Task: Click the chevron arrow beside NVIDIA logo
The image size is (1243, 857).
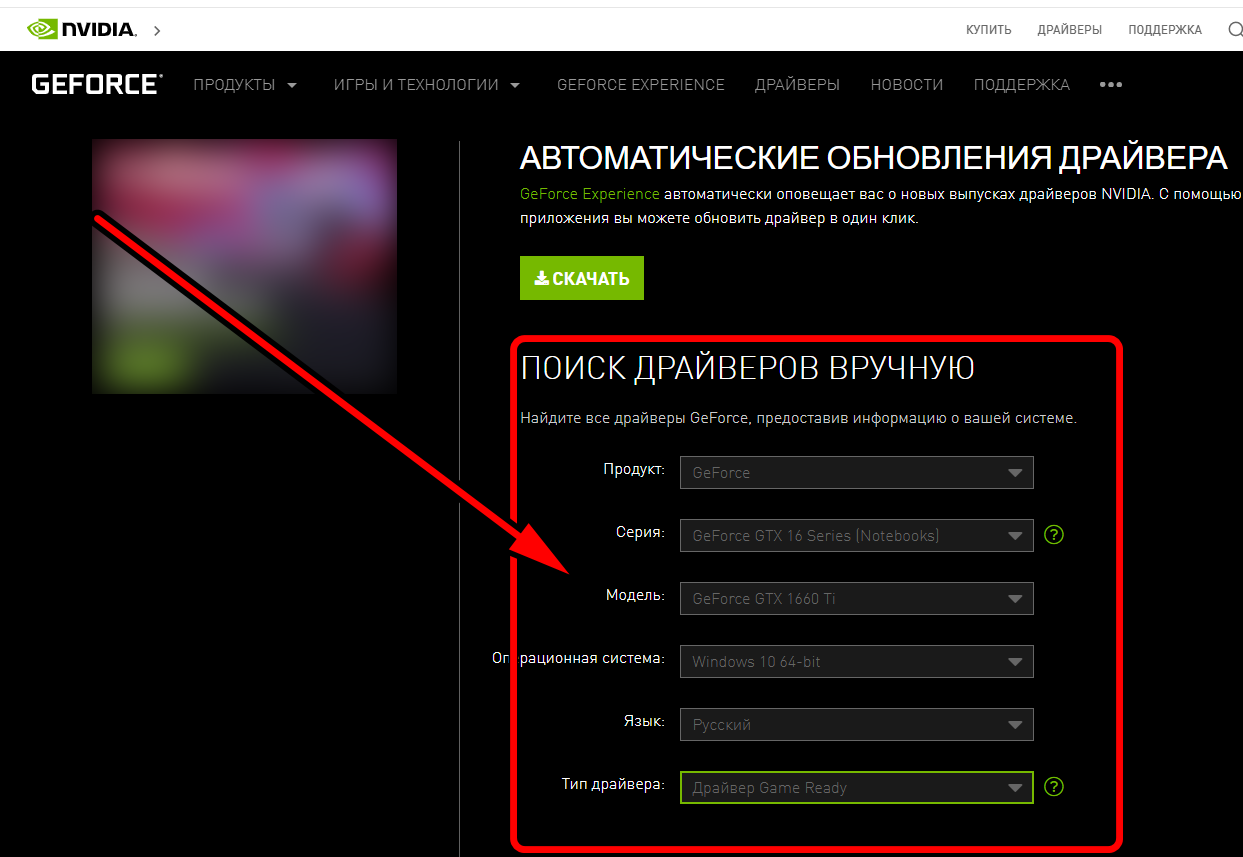Action: (157, 31)
